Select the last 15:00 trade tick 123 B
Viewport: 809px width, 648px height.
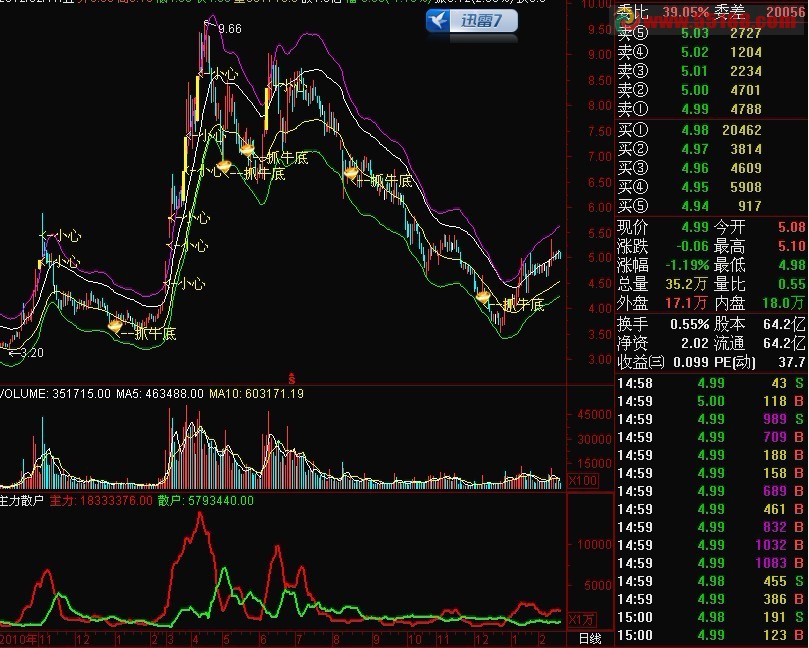711,636
